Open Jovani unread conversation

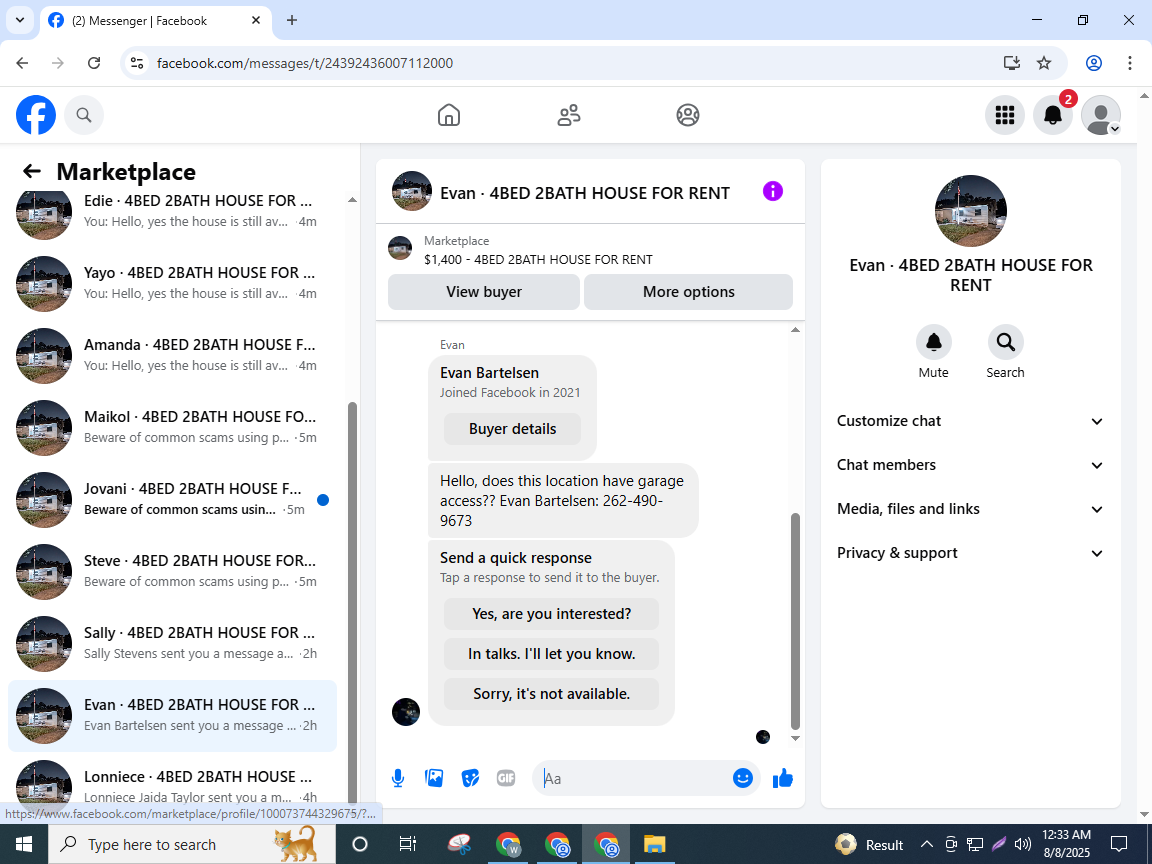tap(173, 500)
